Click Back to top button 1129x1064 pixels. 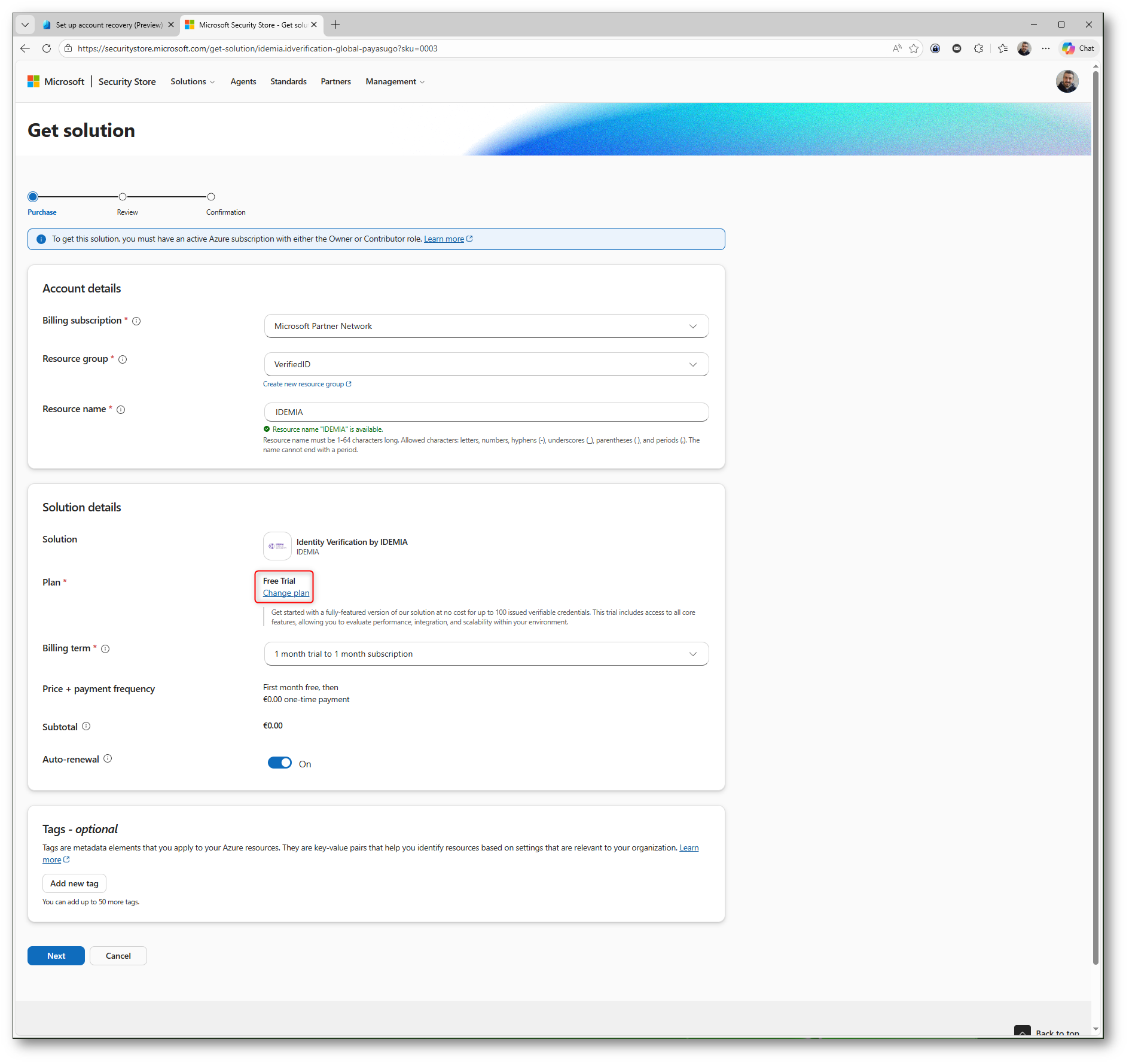point(1048,1032)
